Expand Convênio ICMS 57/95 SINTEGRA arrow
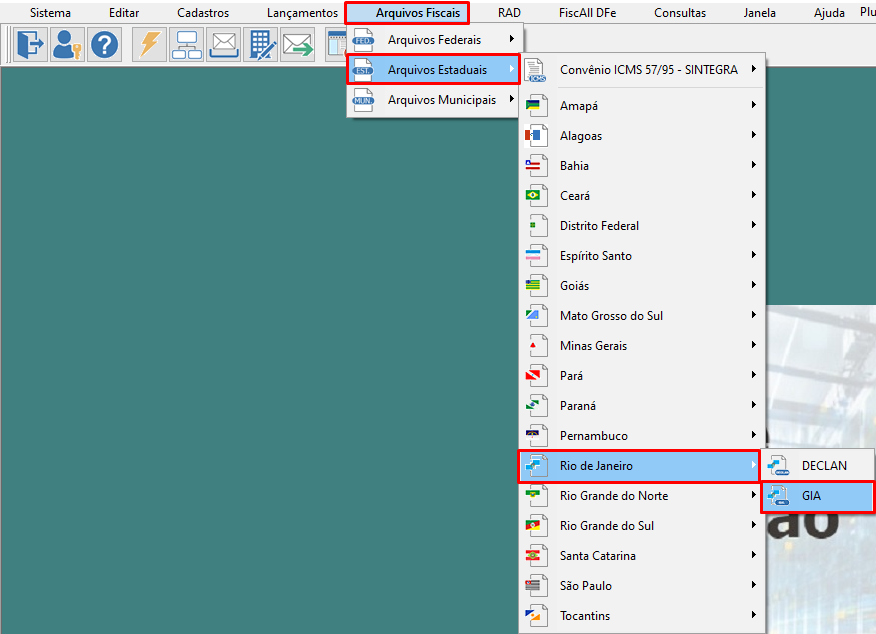 754,69
